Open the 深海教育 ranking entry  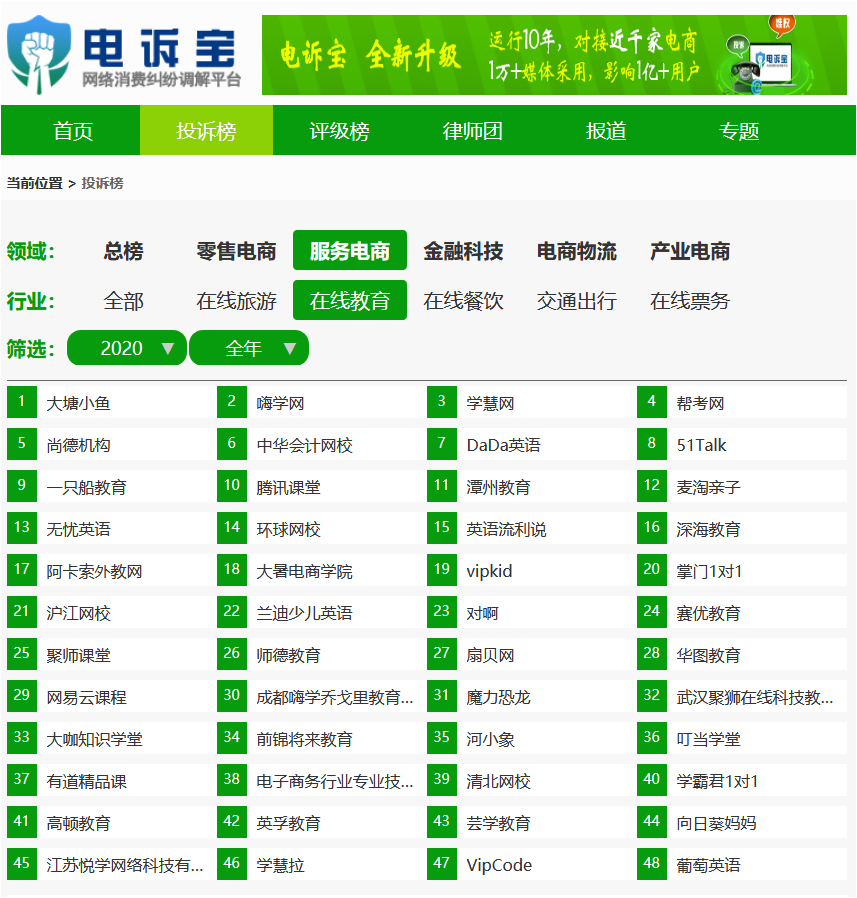[742, 528]
